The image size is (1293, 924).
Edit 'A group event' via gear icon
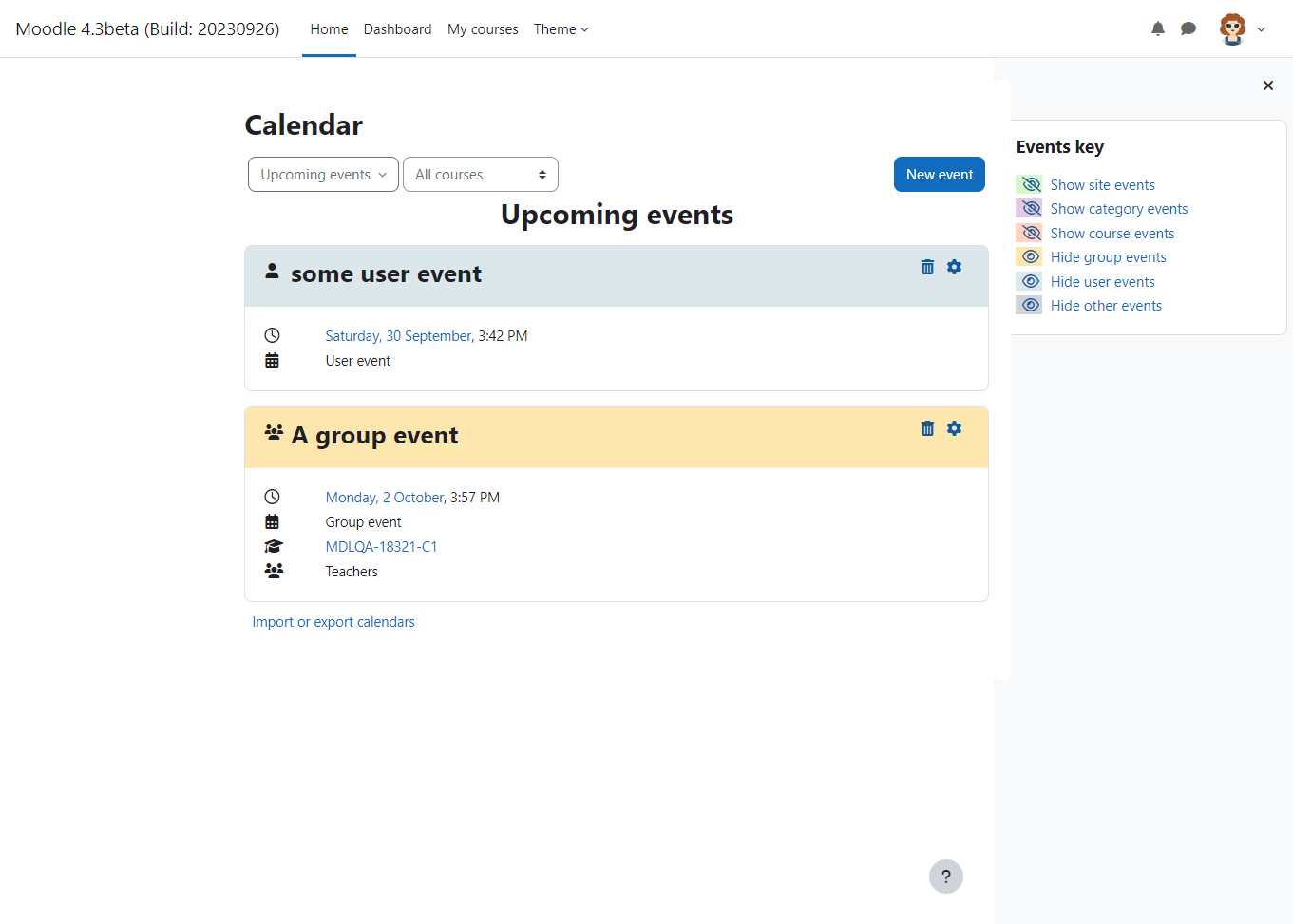point(954,428)
